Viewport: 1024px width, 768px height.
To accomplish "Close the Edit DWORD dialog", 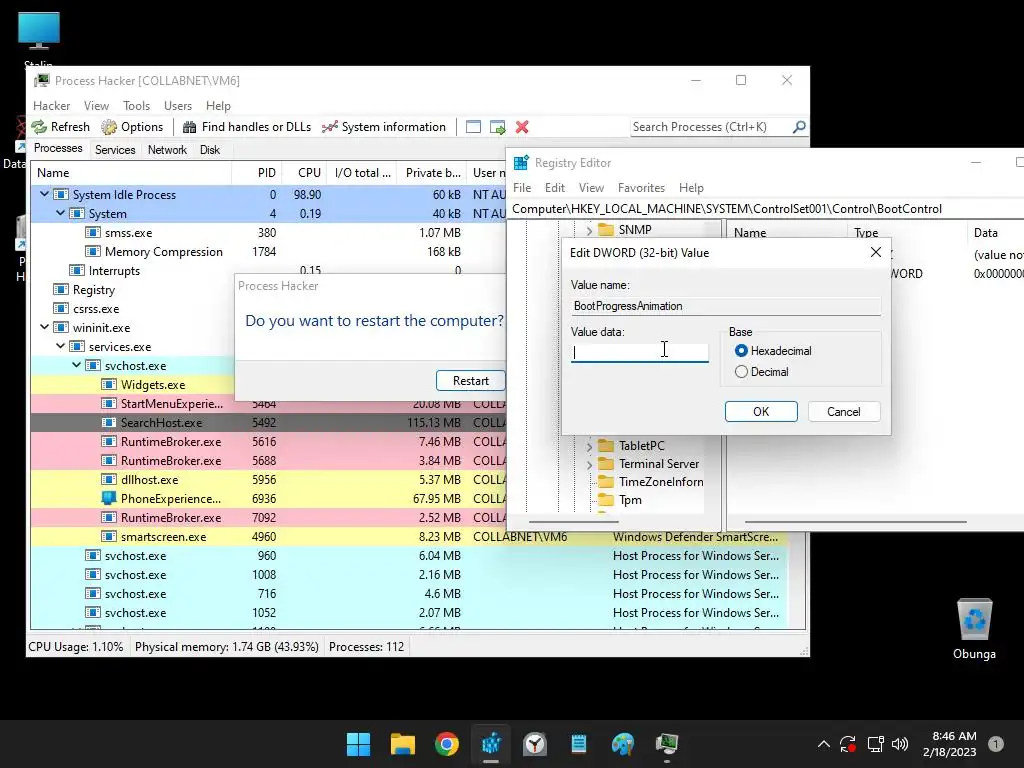I will point(876,252).
